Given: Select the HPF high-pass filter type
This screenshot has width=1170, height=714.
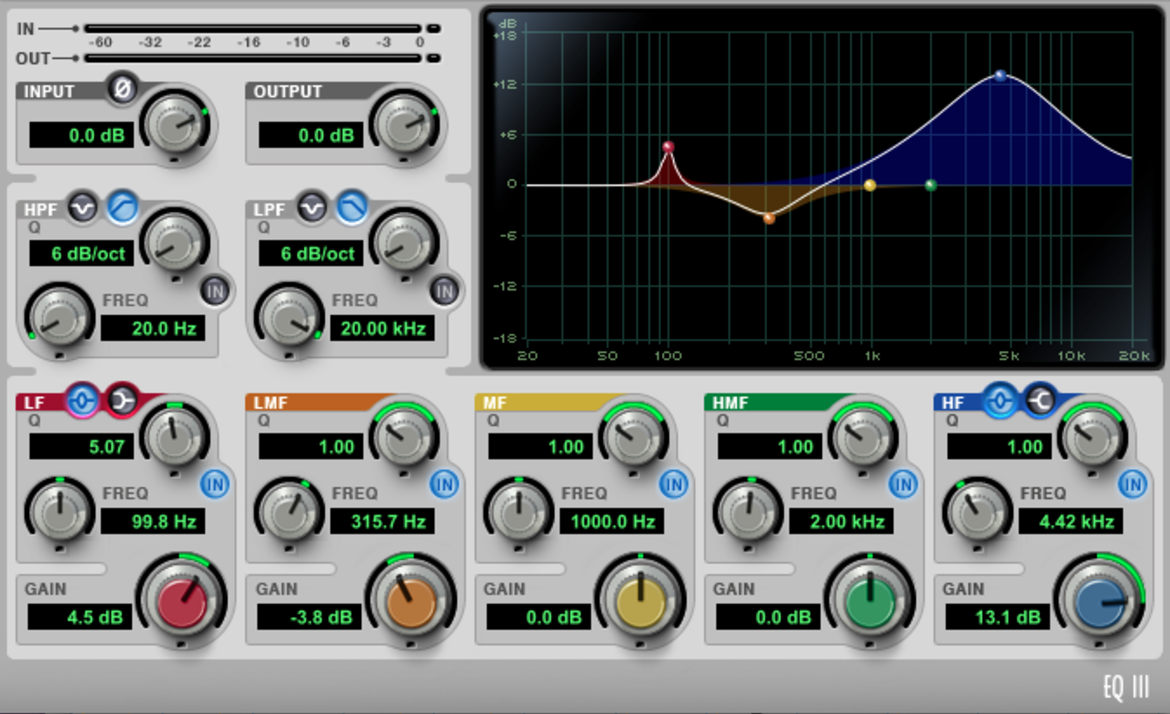Looking at the screenshot, I should click(x=123, y=207).
